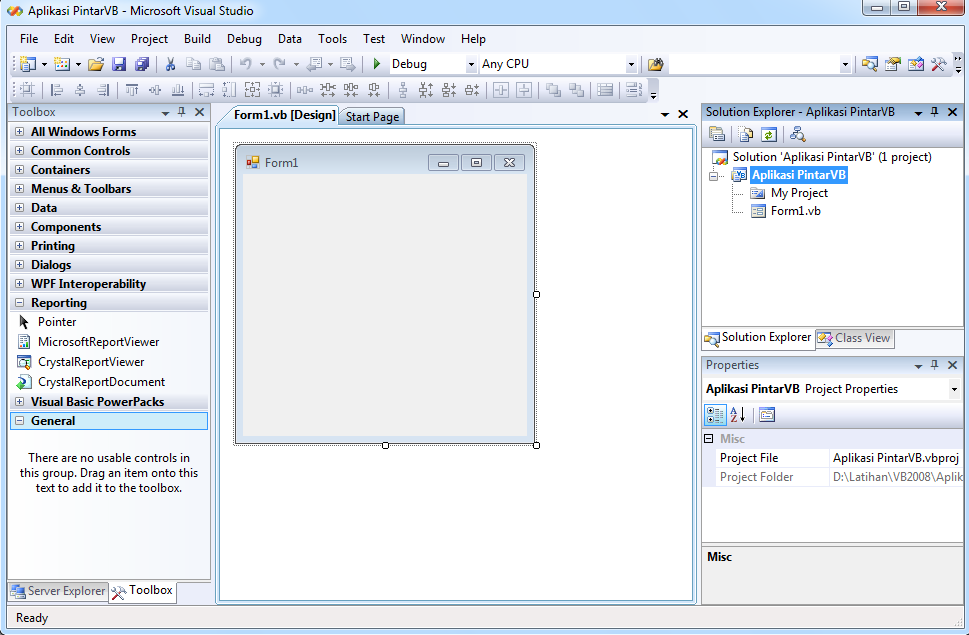This screenshot has height=635, width=969.
Task: Click the Align Lefts layout icon
Action: click(x=57, y=90)
